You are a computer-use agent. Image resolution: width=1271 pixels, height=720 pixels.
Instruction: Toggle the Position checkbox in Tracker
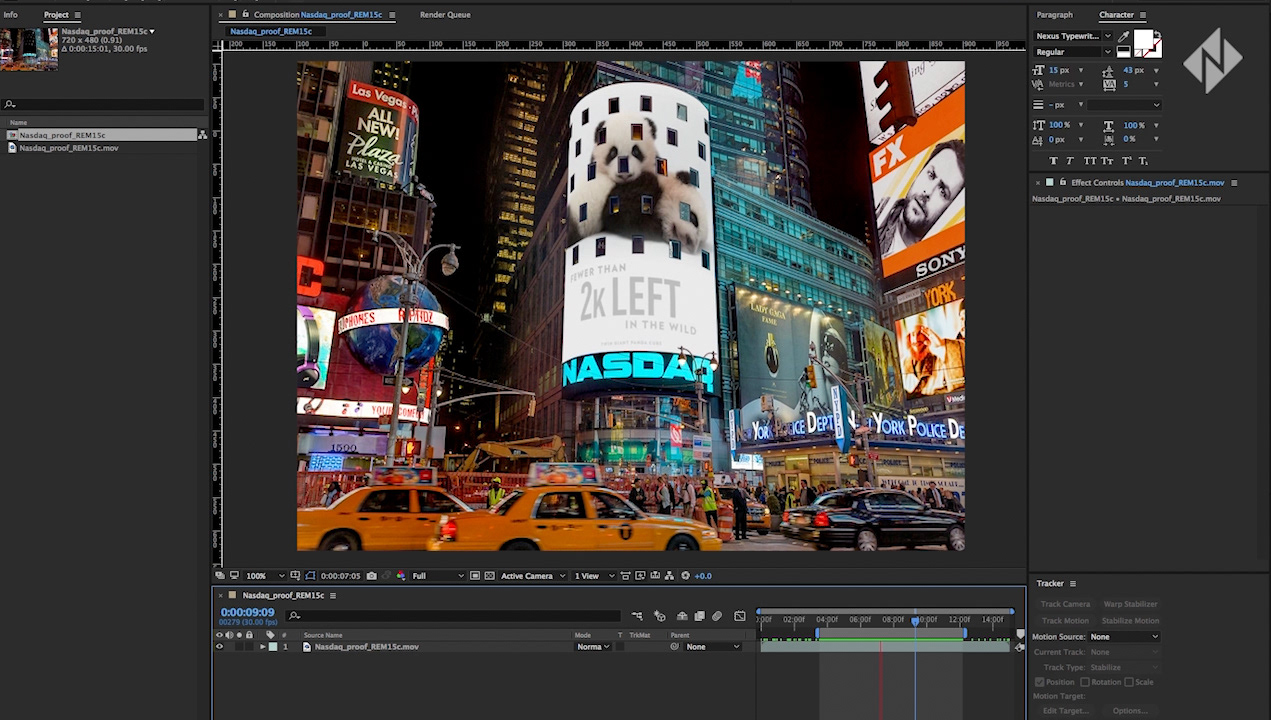point(1040,682)
